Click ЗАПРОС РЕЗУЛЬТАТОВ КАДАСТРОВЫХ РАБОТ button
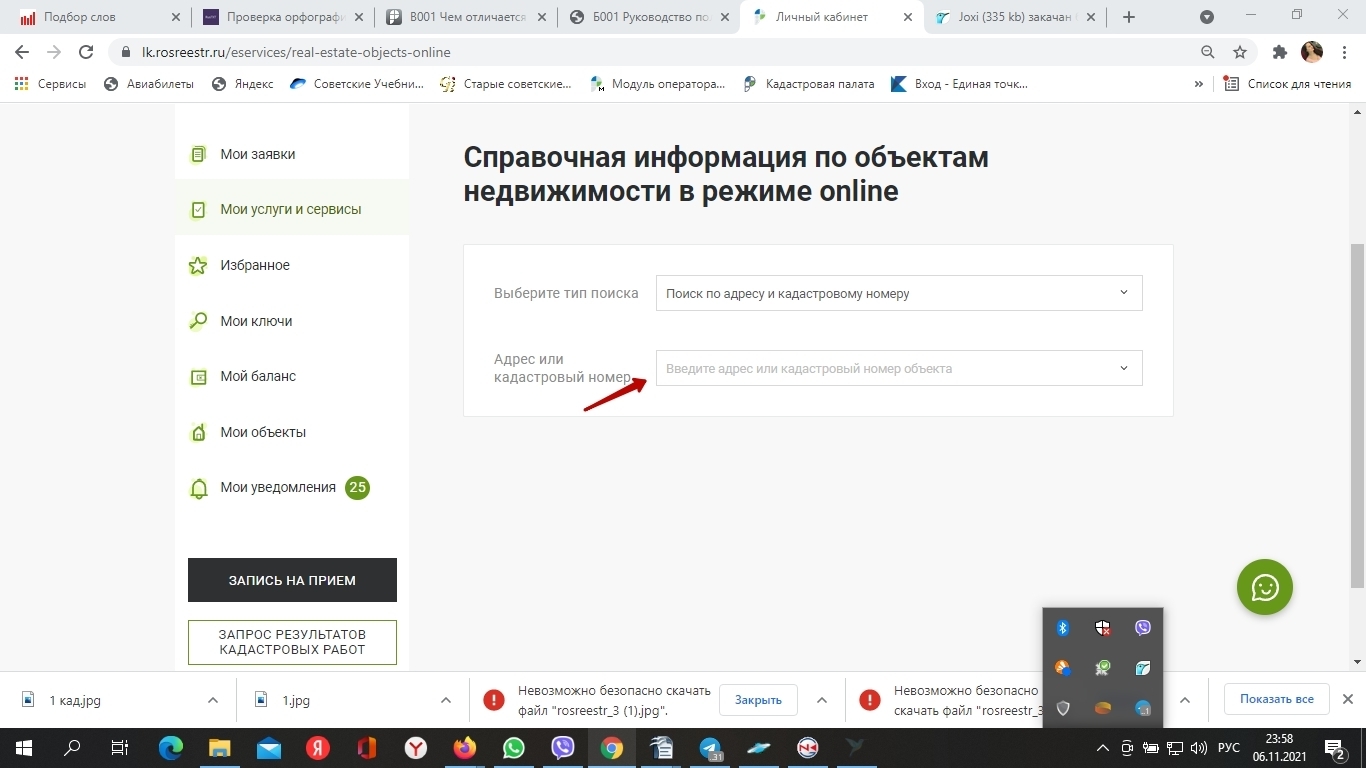Viewport: 1366px width, 768px height. (292, 642)
